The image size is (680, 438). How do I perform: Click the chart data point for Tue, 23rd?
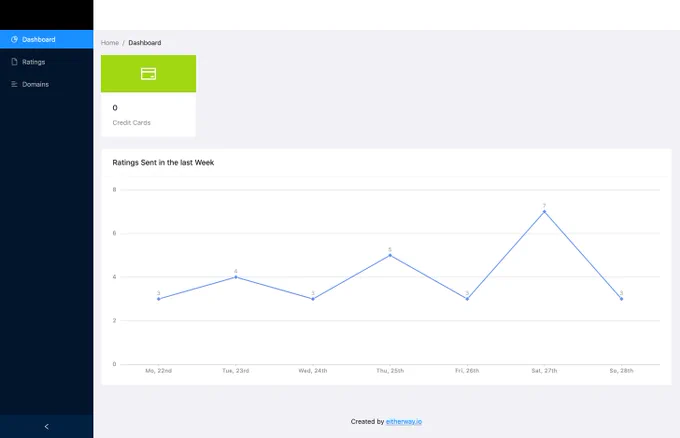tap(236, 277)
